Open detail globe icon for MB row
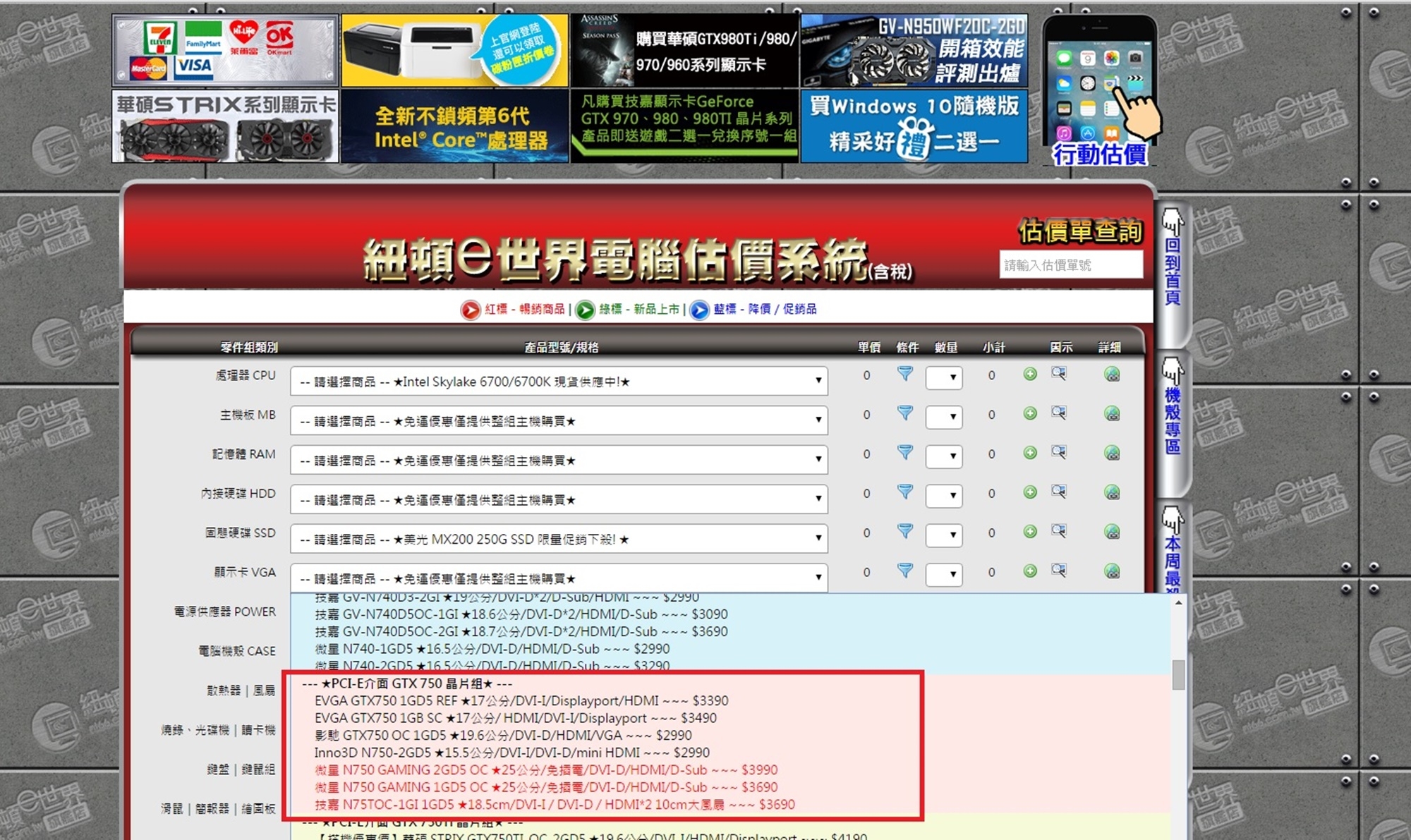 point(1112,414)
